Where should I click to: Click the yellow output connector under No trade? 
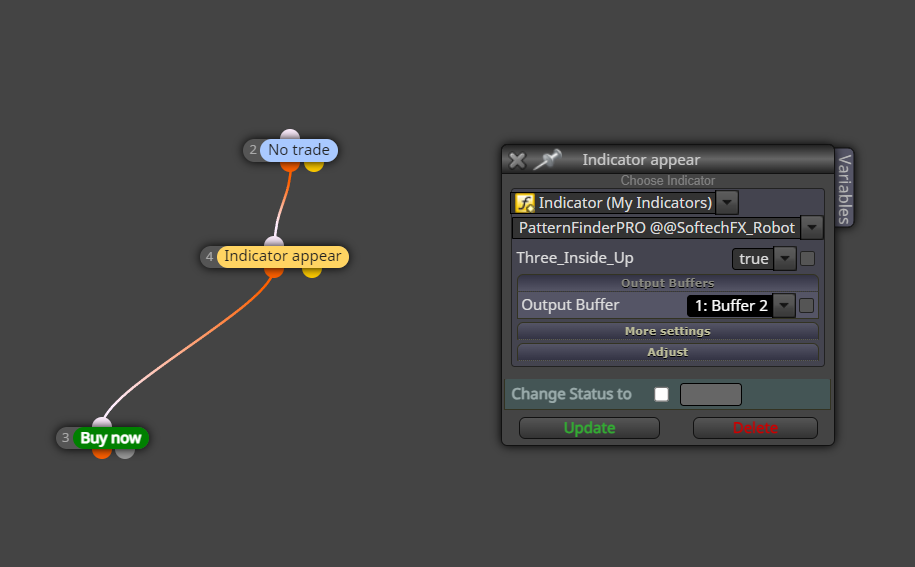[314, 166]
